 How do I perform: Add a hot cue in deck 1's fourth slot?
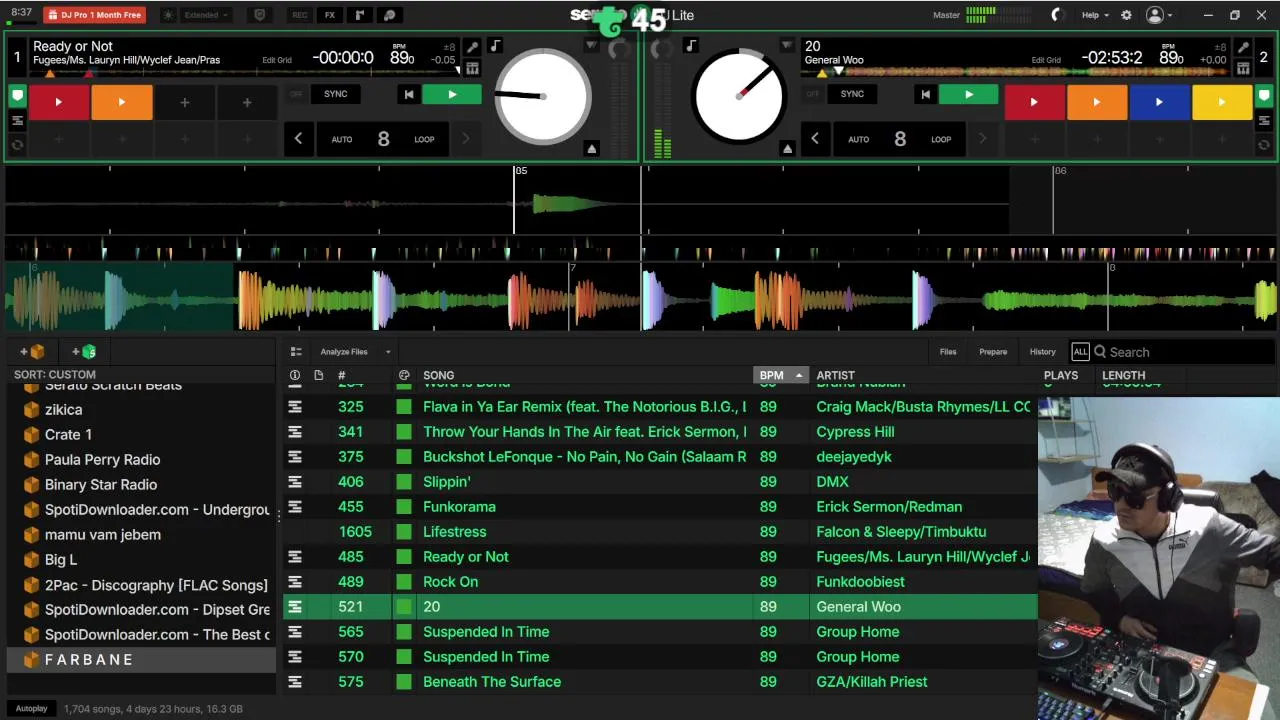tap(247, 102)
